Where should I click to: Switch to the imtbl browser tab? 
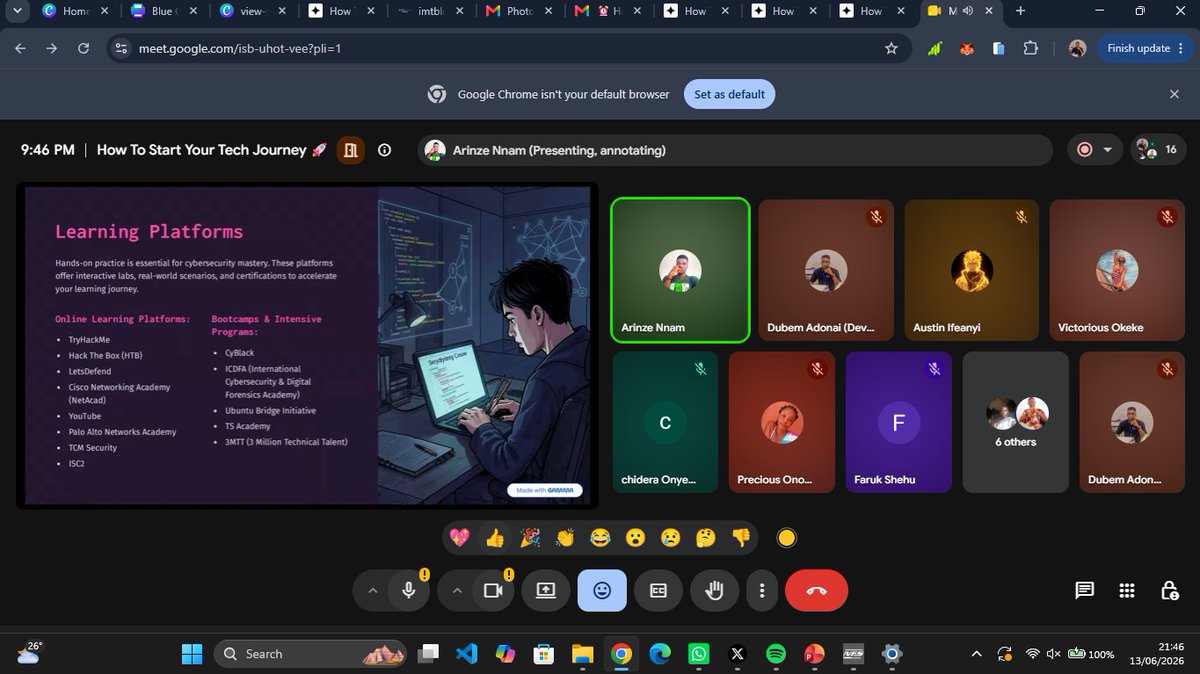(428, 11)
